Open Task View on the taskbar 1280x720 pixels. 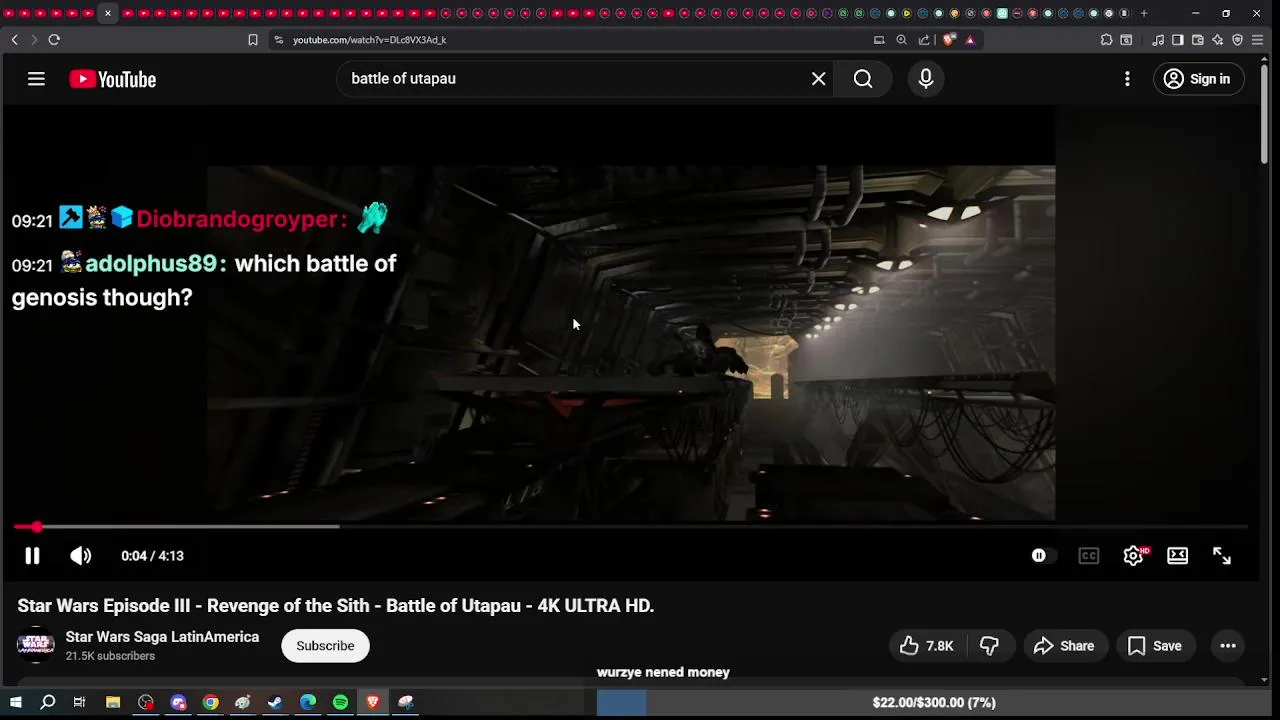point(79,703)
